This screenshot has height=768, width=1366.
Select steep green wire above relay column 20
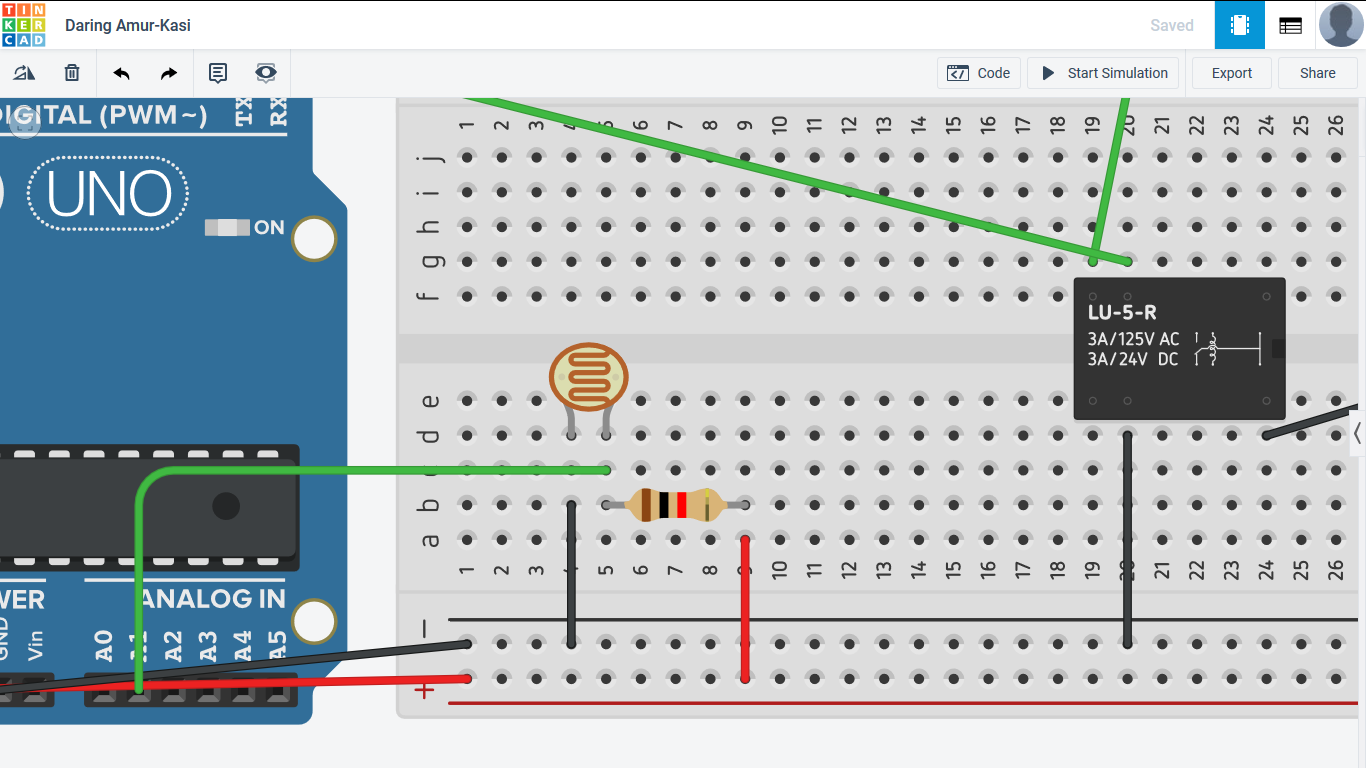pos(1110,180)
